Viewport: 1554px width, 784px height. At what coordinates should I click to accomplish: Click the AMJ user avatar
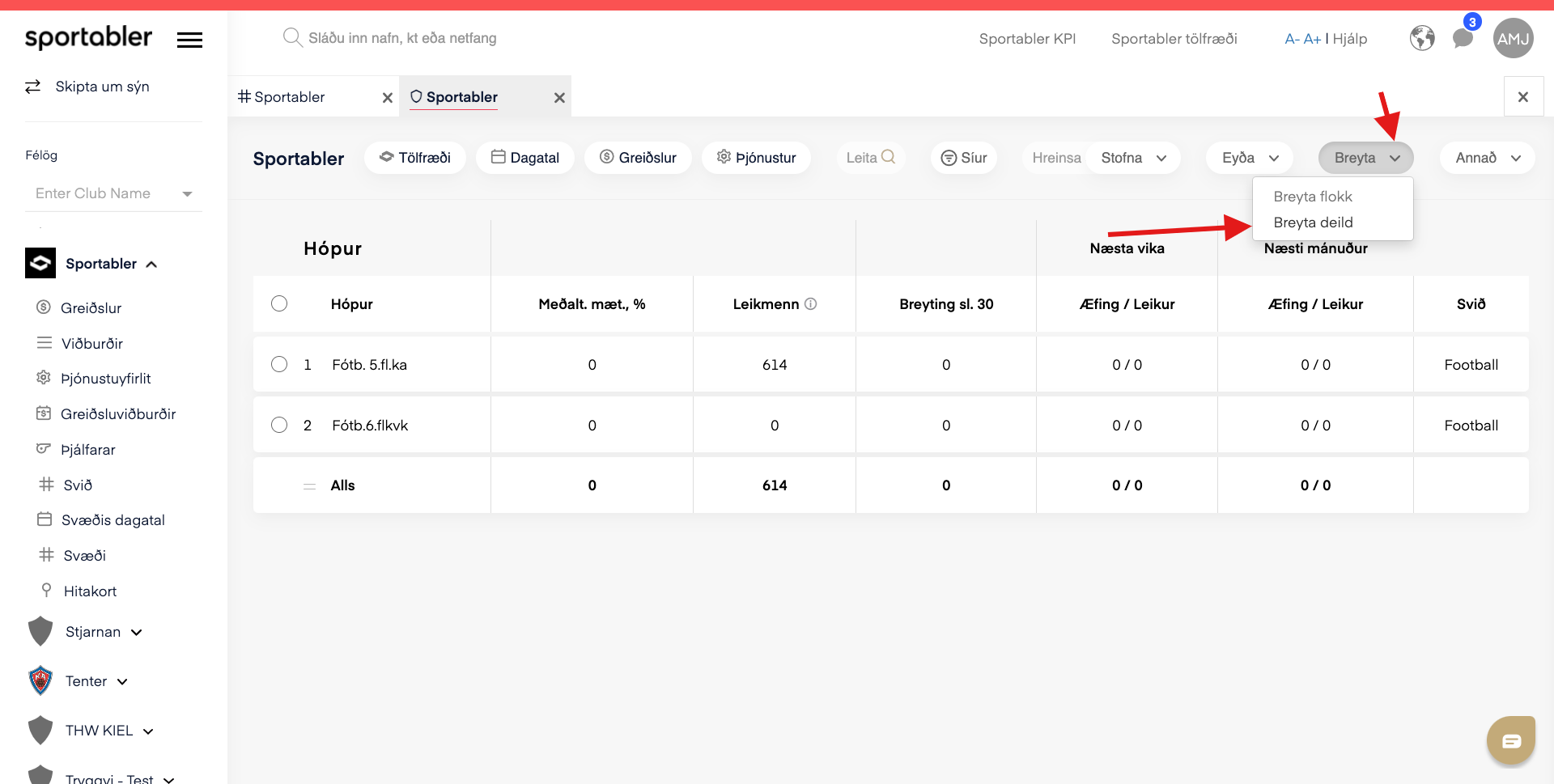click(1513, 38)
